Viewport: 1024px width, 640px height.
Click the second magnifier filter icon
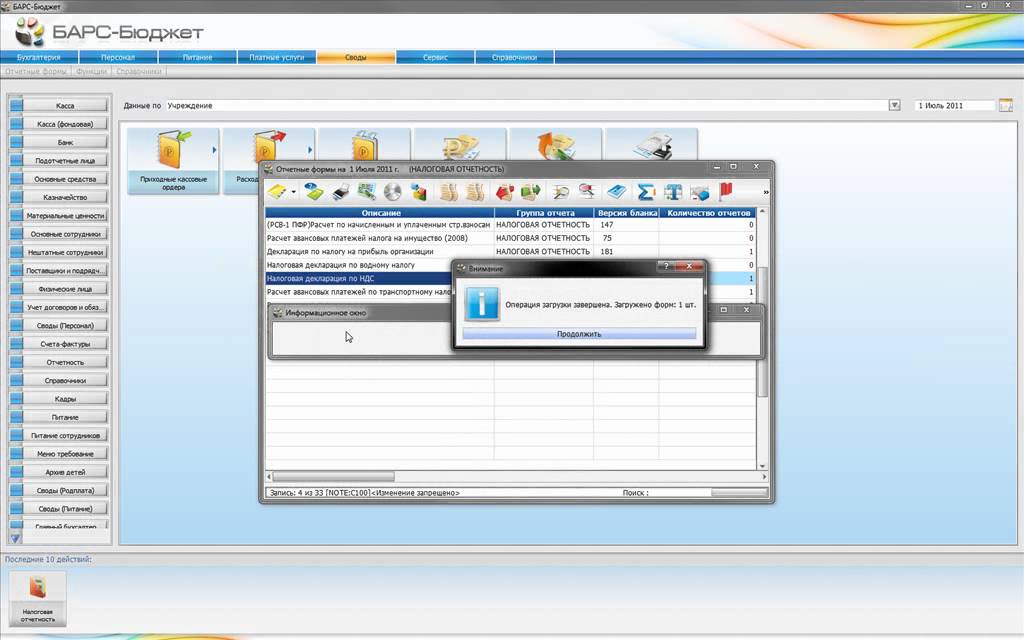point(587,191)
